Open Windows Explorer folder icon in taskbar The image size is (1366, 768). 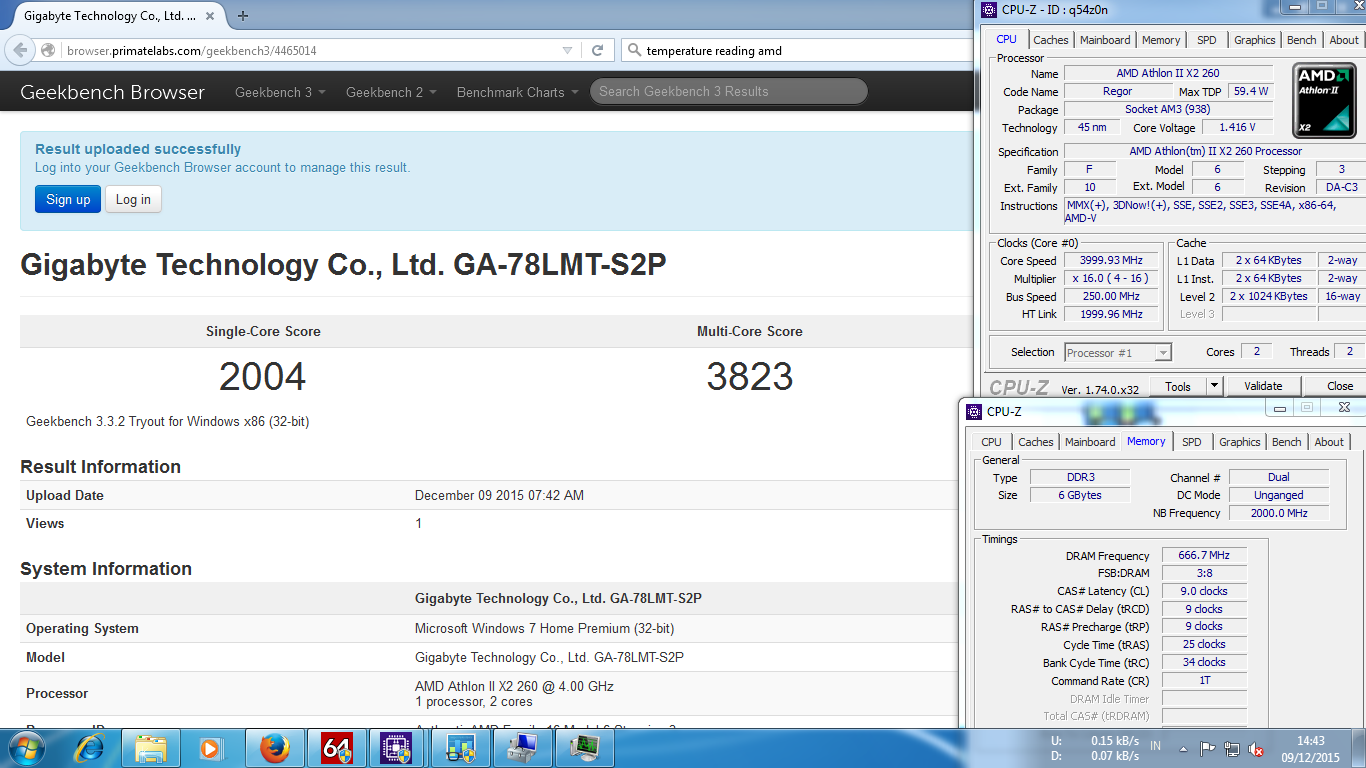[151, 747]
